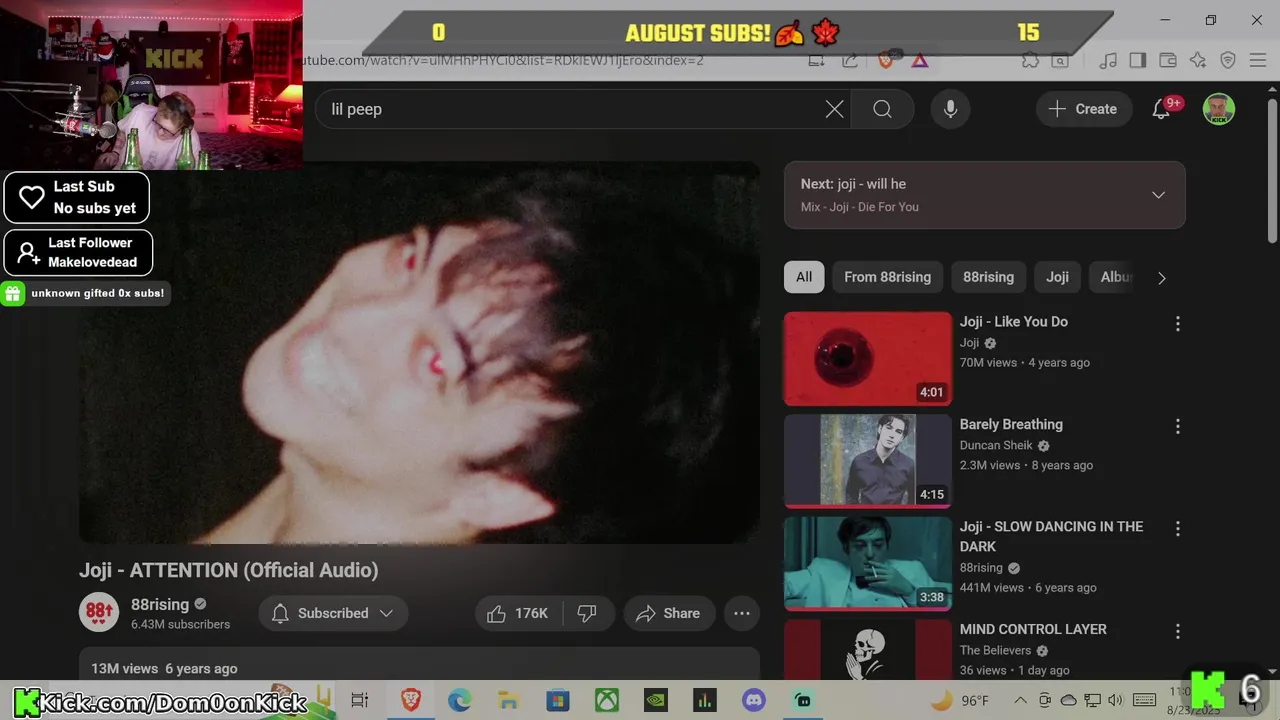
Task: Open Brave Leo AI sparkle icon
Action: [x=1197, y=60]
